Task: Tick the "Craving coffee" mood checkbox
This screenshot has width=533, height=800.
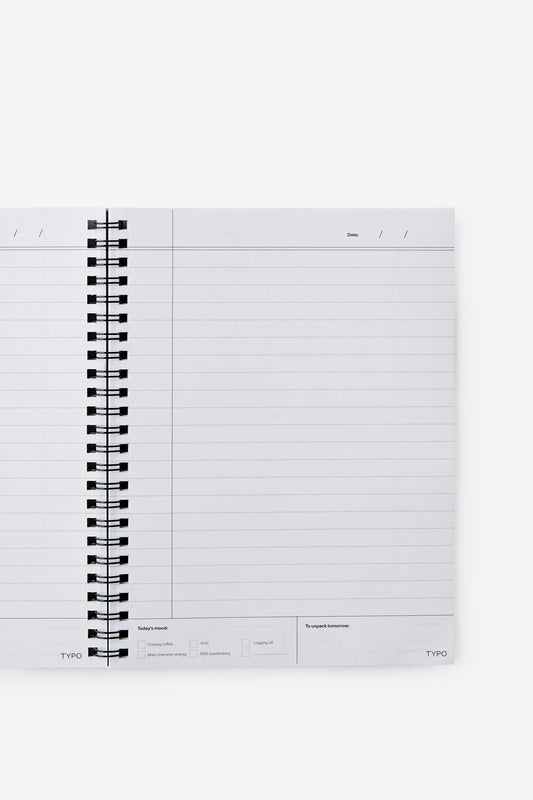Action: point(141,644)
